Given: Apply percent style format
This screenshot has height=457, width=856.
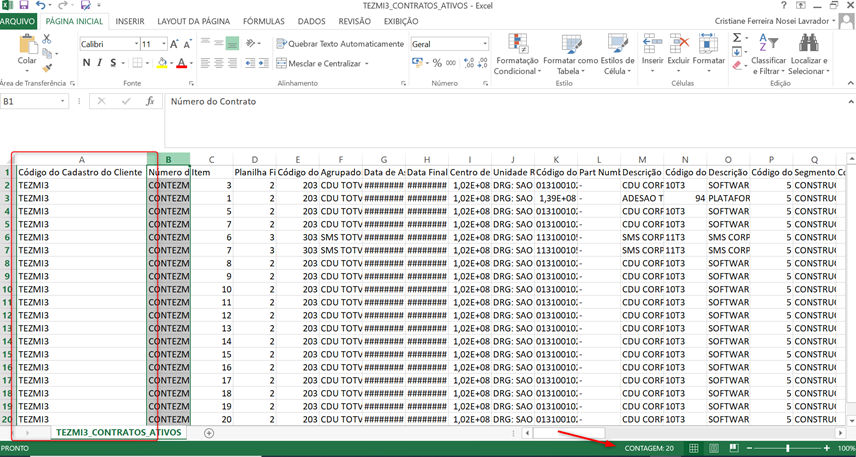Looking at the screenshot, I should click(x=437, y=63).
